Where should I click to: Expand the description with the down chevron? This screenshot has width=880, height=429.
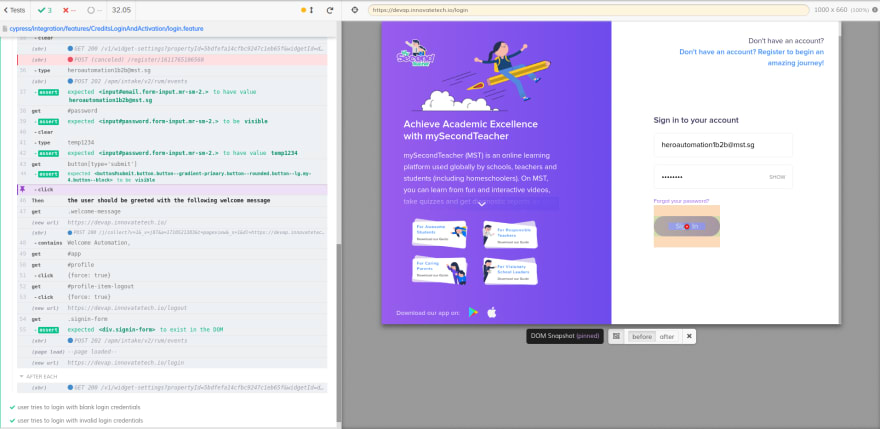(481, 204)
